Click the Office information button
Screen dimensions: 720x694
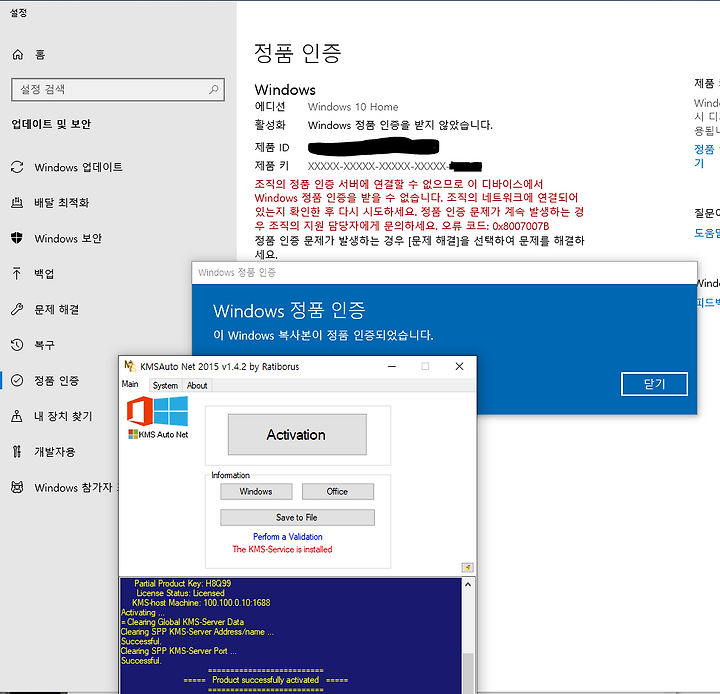(338, 491)
